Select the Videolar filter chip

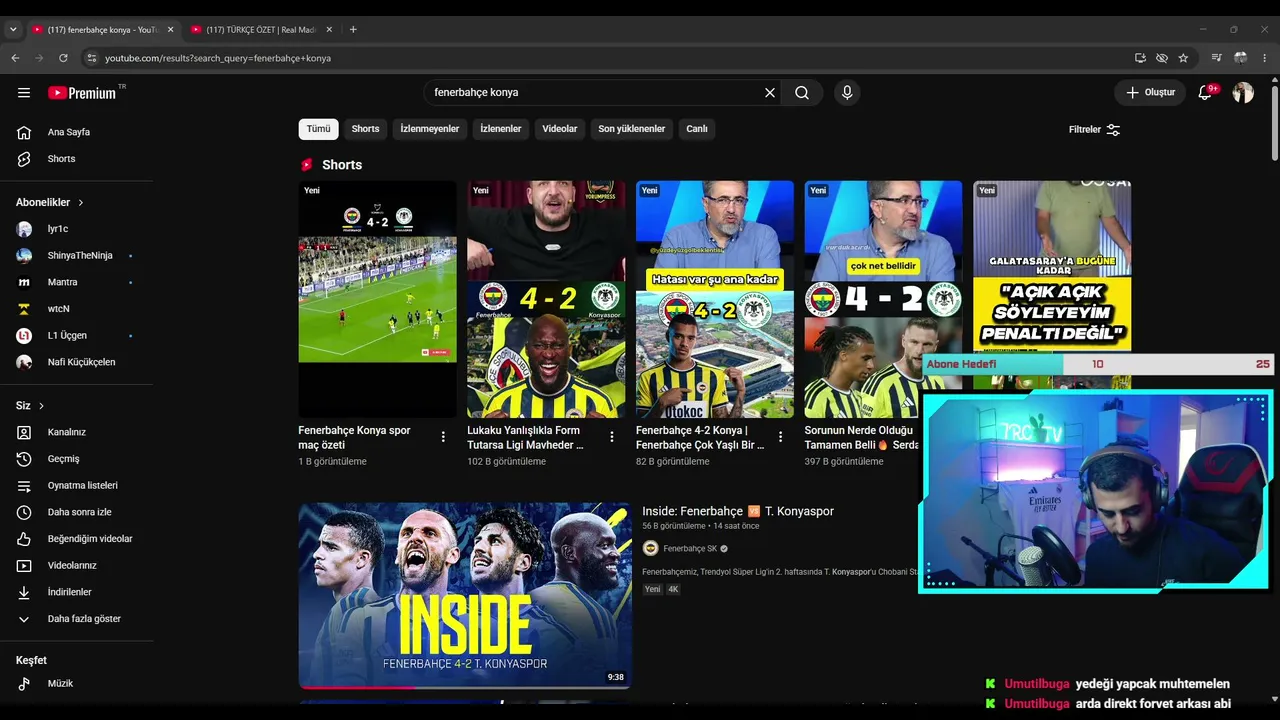560,129
